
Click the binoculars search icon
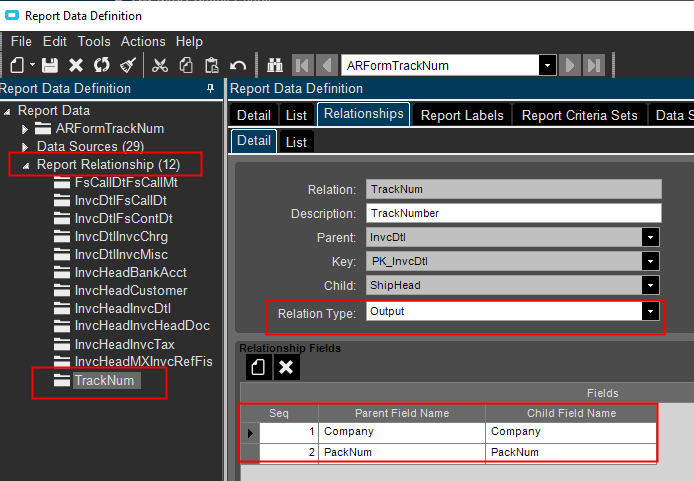275,65
